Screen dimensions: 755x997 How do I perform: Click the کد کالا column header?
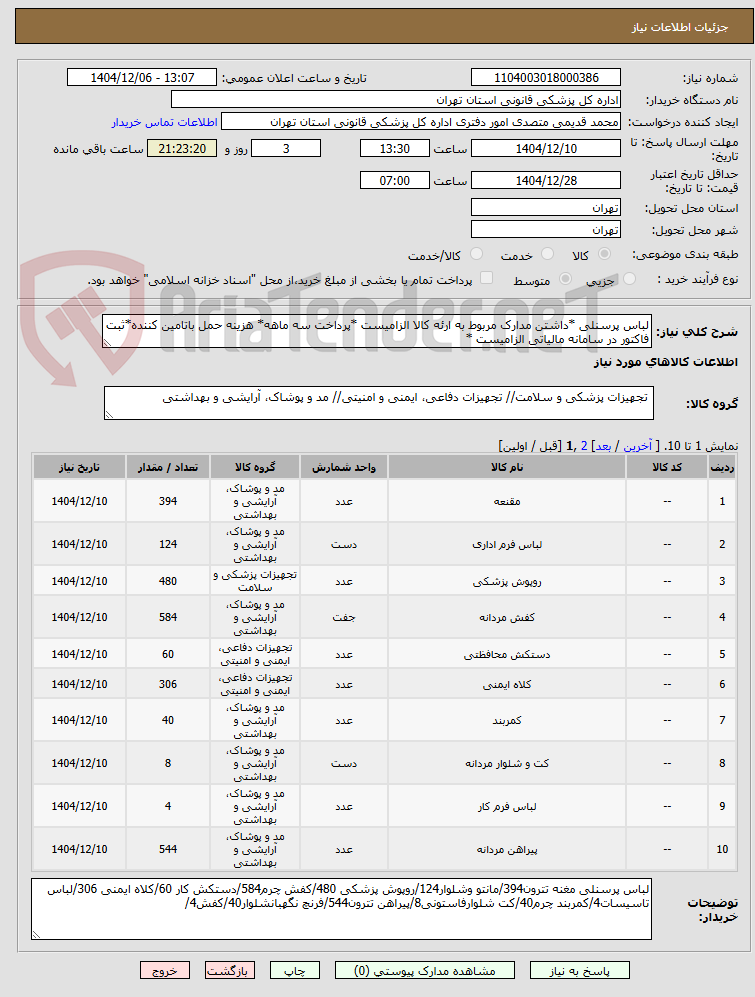coord(667,467)
